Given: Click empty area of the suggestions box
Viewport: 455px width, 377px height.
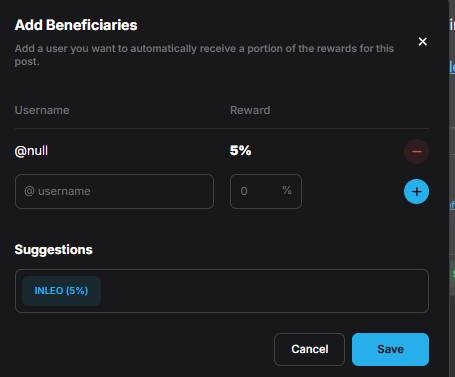Looking at the screenshot, I should [x=263, y=291].
